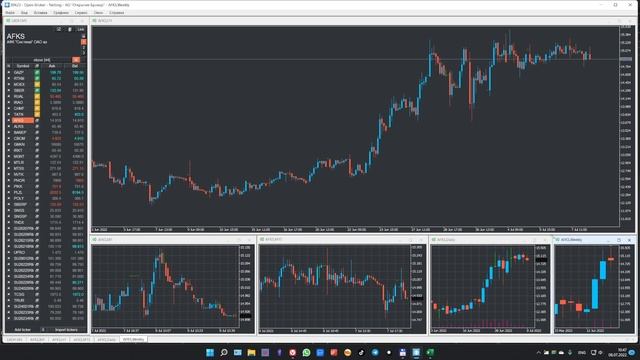Viewport: 640px width, 360px height.
Task: Activate the AFKS,Daily chart window title bar
Action: click(489, 240)
